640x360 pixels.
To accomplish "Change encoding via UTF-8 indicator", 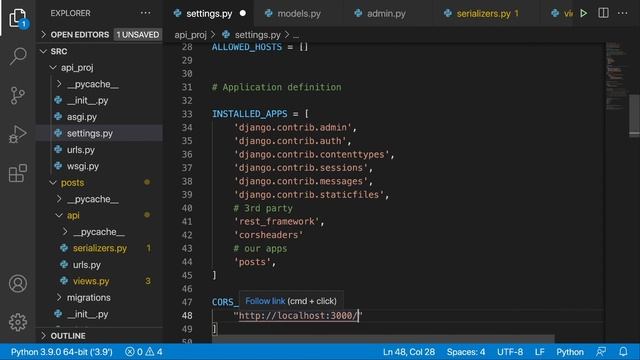I will [x=510, y=352].
